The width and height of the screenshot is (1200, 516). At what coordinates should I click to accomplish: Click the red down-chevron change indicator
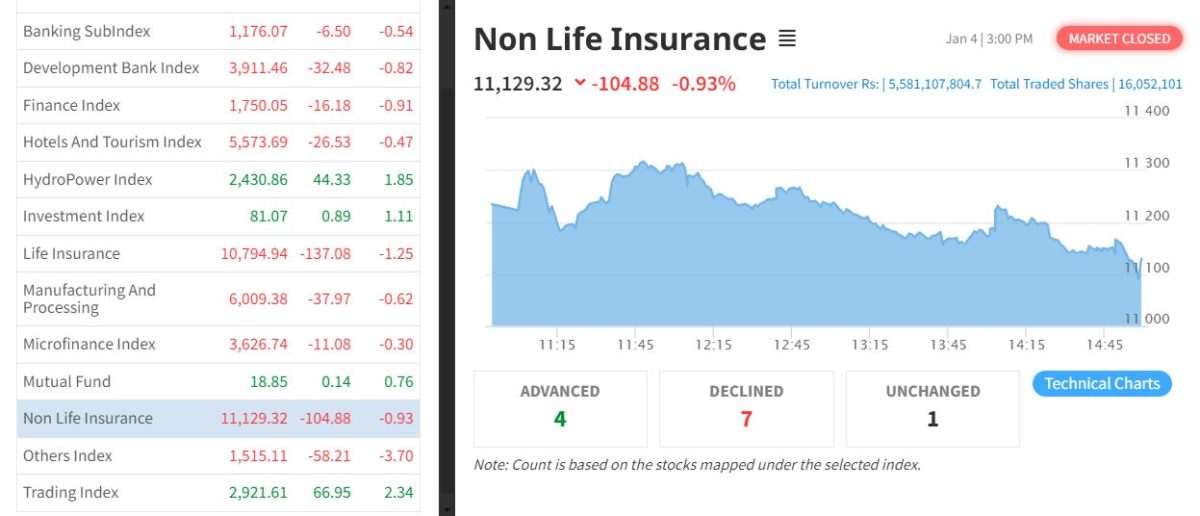coord(580,84)
